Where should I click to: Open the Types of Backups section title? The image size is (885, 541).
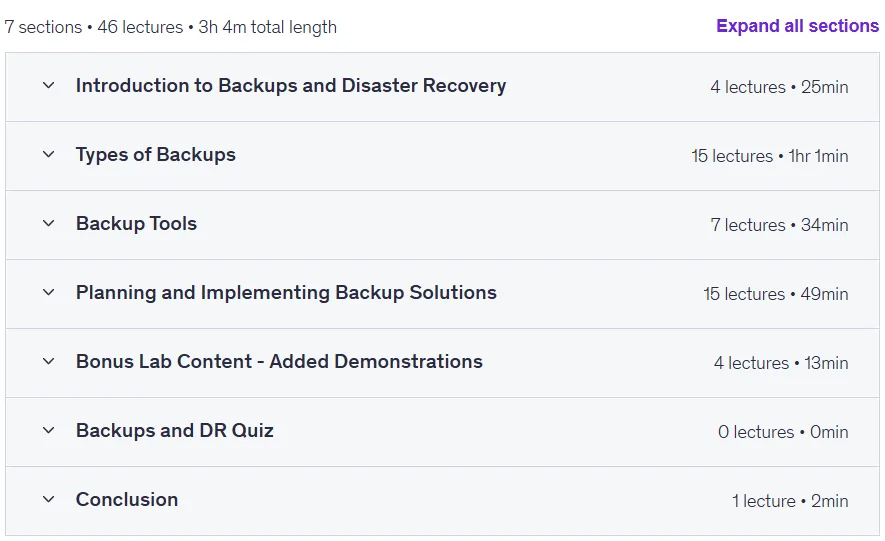[x=156, y=155]
